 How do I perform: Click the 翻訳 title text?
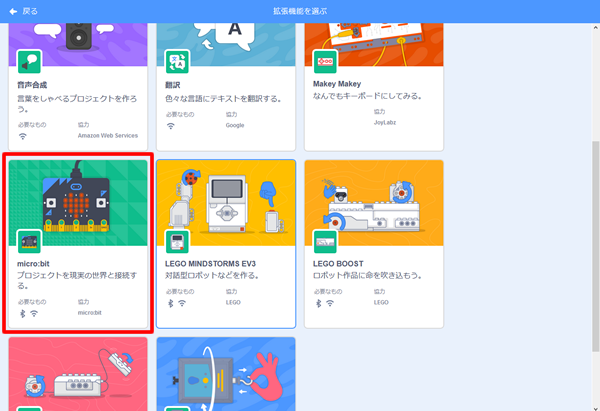point(173,85)
